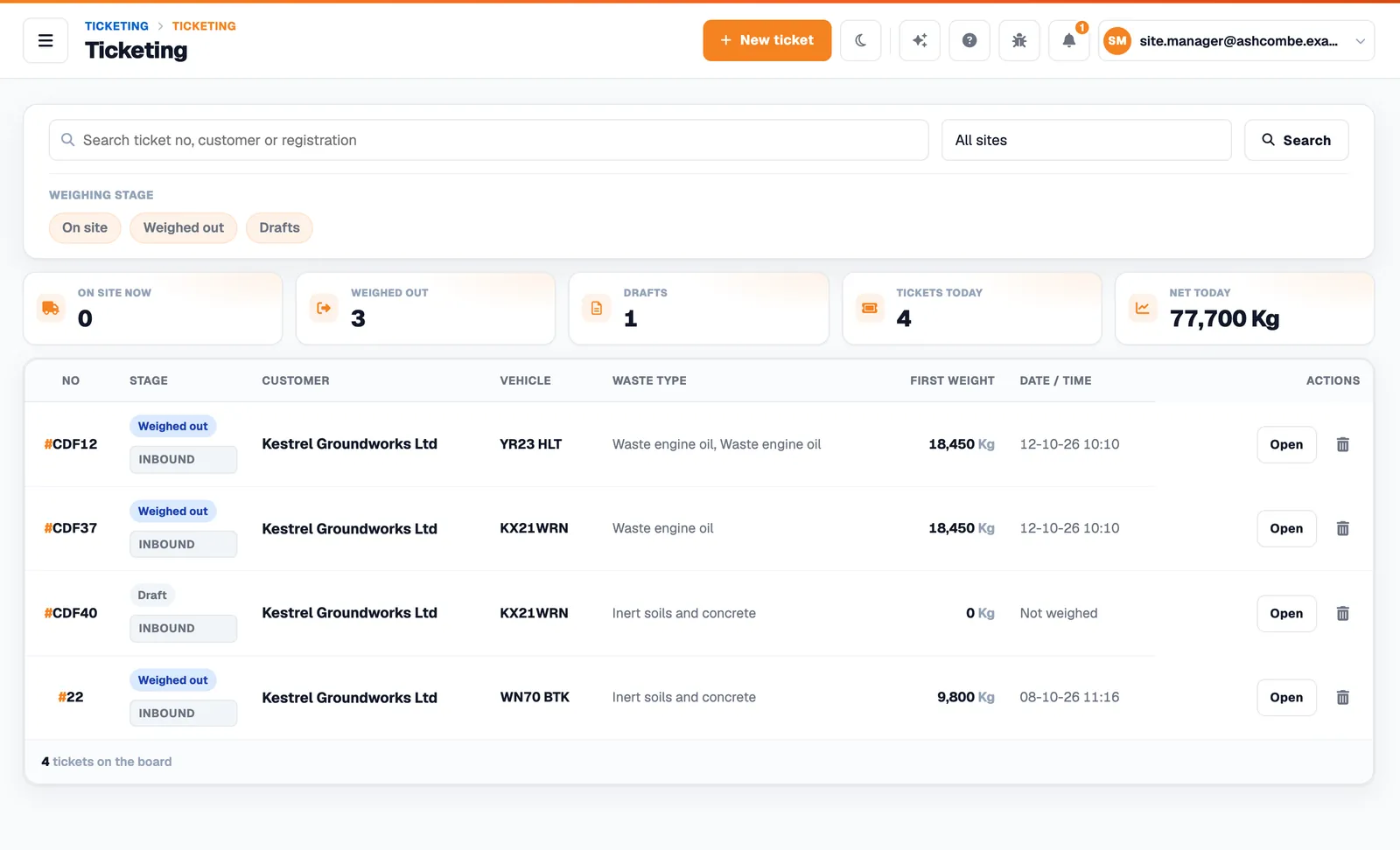Open draft ticket #CDF40

click(x=1286, y=613)
